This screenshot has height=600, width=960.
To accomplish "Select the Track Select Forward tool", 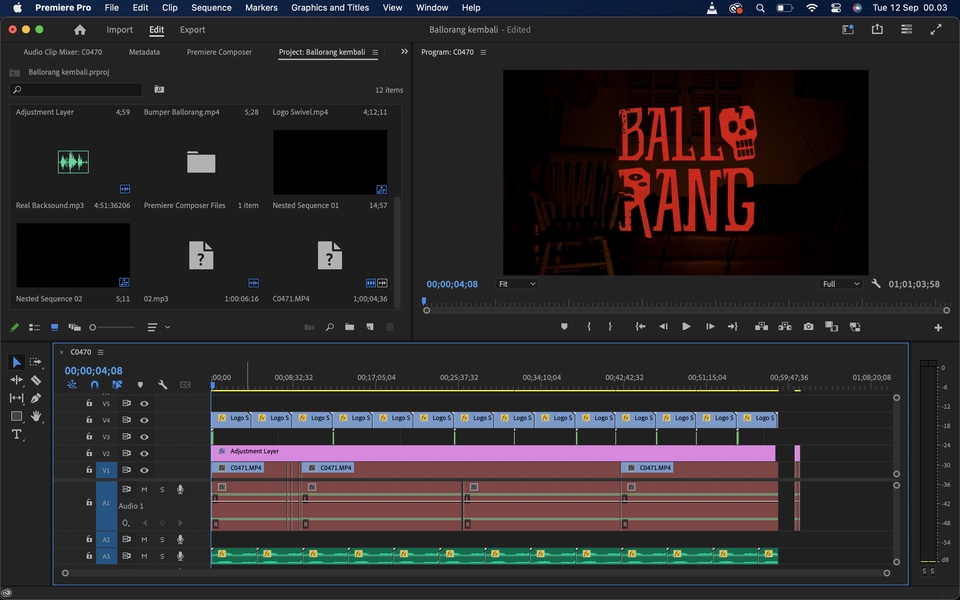I will (36, 362).
